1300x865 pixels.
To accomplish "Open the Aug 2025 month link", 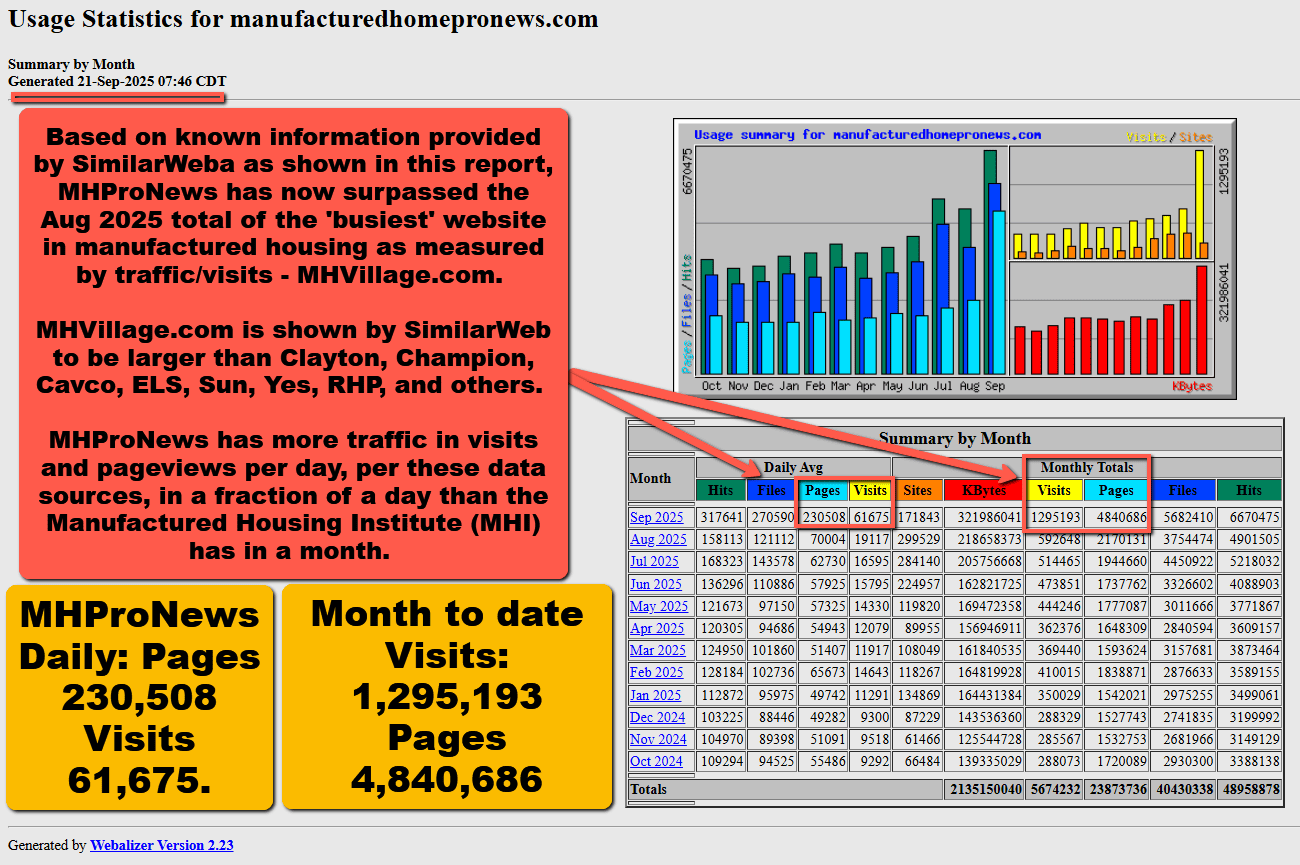I will click(x=658, y=539).
